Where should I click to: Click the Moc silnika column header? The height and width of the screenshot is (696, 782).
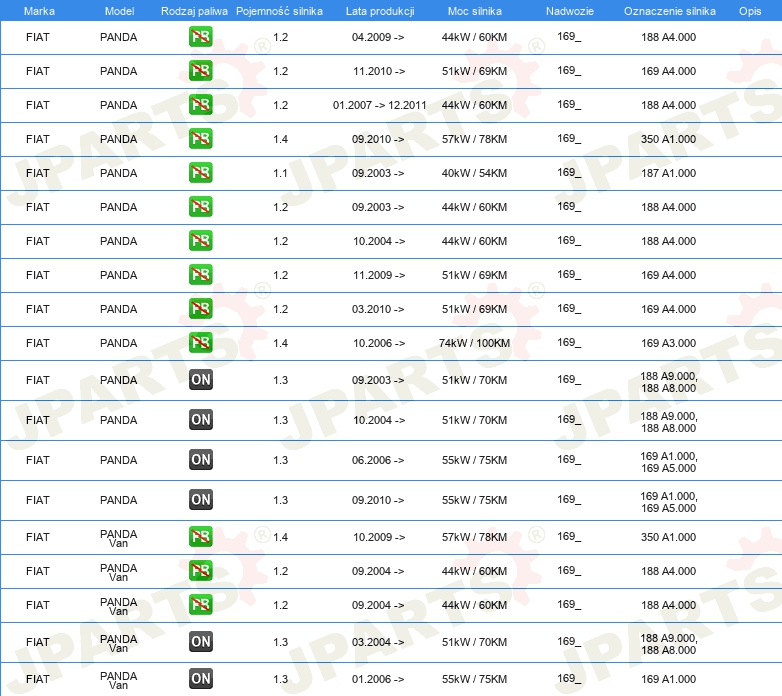pyautogui.click(x=475, y=11)
